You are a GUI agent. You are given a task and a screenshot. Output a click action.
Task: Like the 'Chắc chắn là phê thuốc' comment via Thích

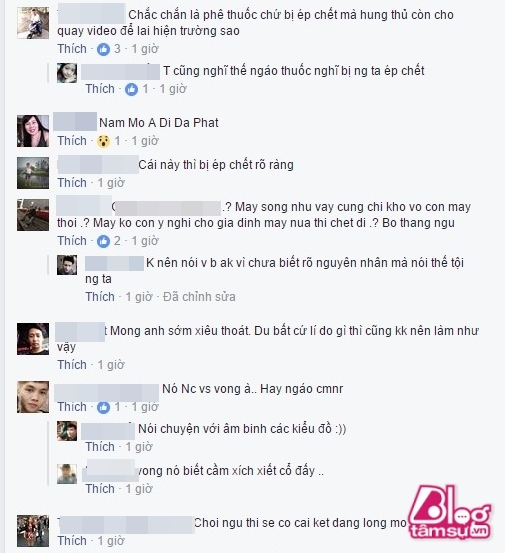72,49
